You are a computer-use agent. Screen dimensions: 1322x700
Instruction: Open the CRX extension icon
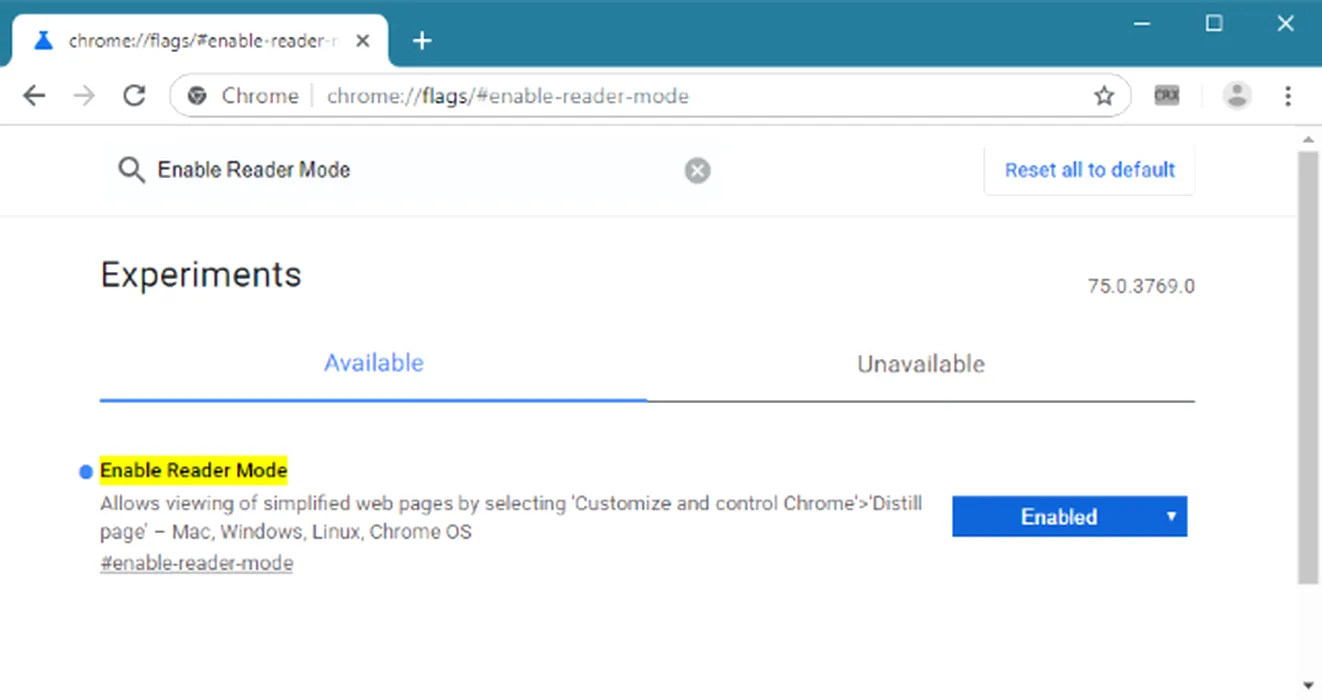tap(1166, 96)
